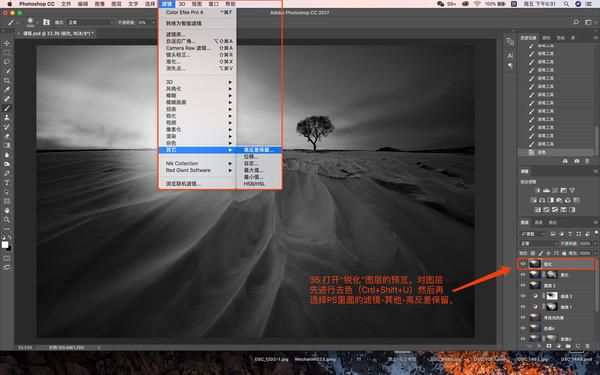Choose 转换为智能滤镜 menu item
The image size is (600, 375).
tap(197, 23)
